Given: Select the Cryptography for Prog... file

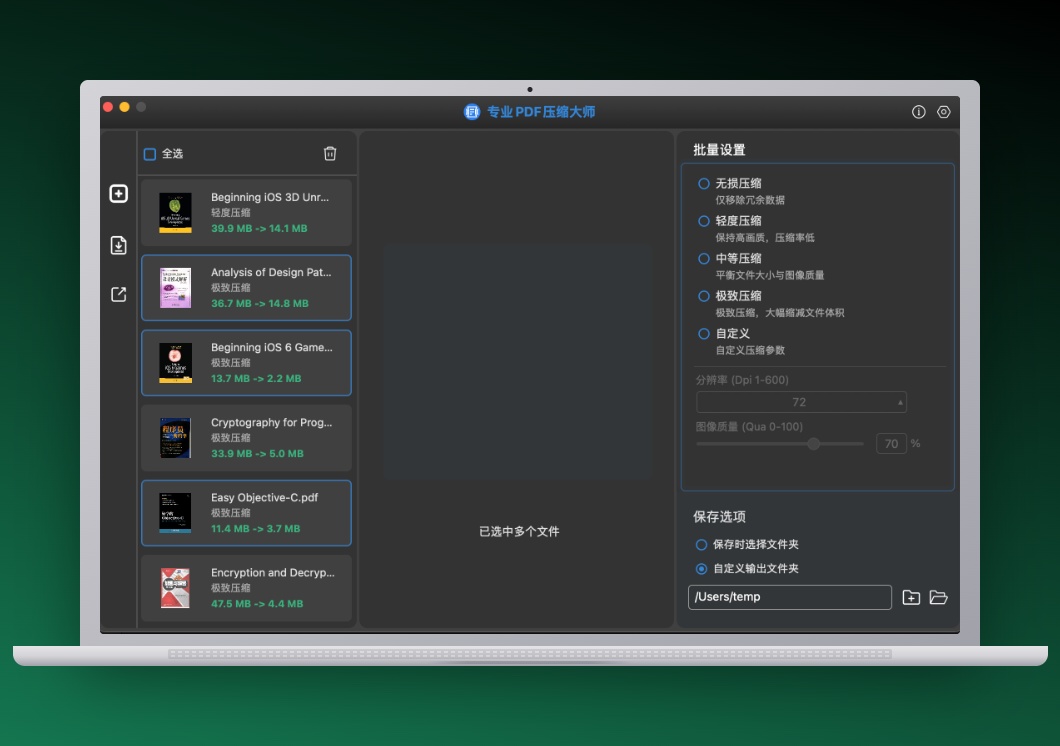Looking at the screenshot, I should [246, 438].
